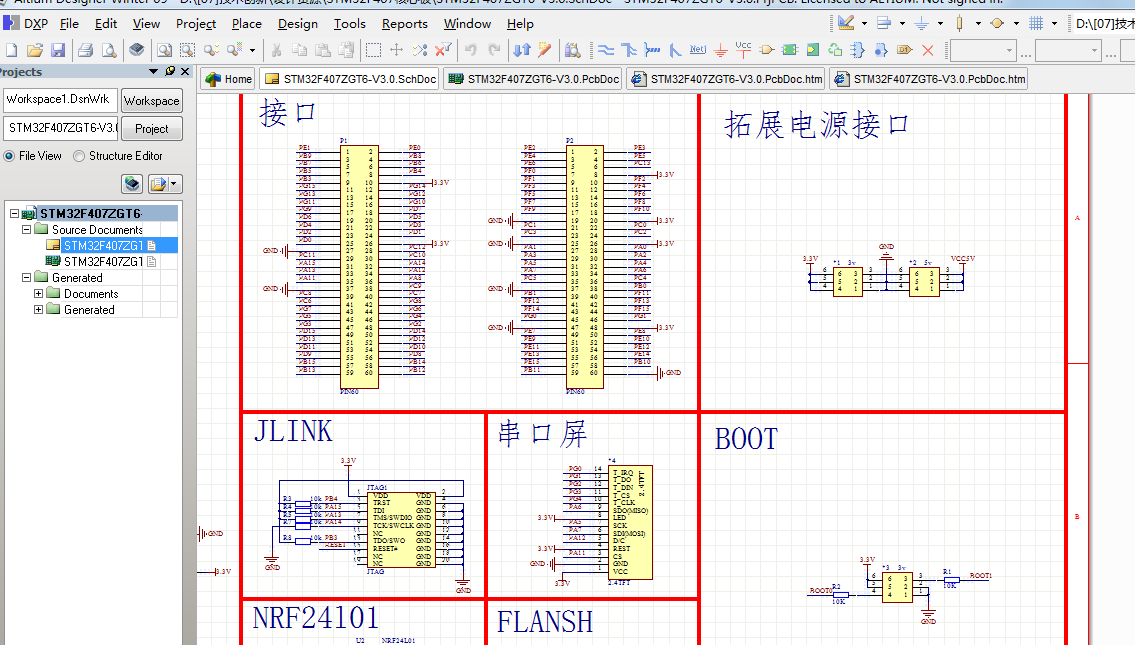This screenshot has width=1135, height=645.
Task: Open the Window menu
Action: (467, 24)
